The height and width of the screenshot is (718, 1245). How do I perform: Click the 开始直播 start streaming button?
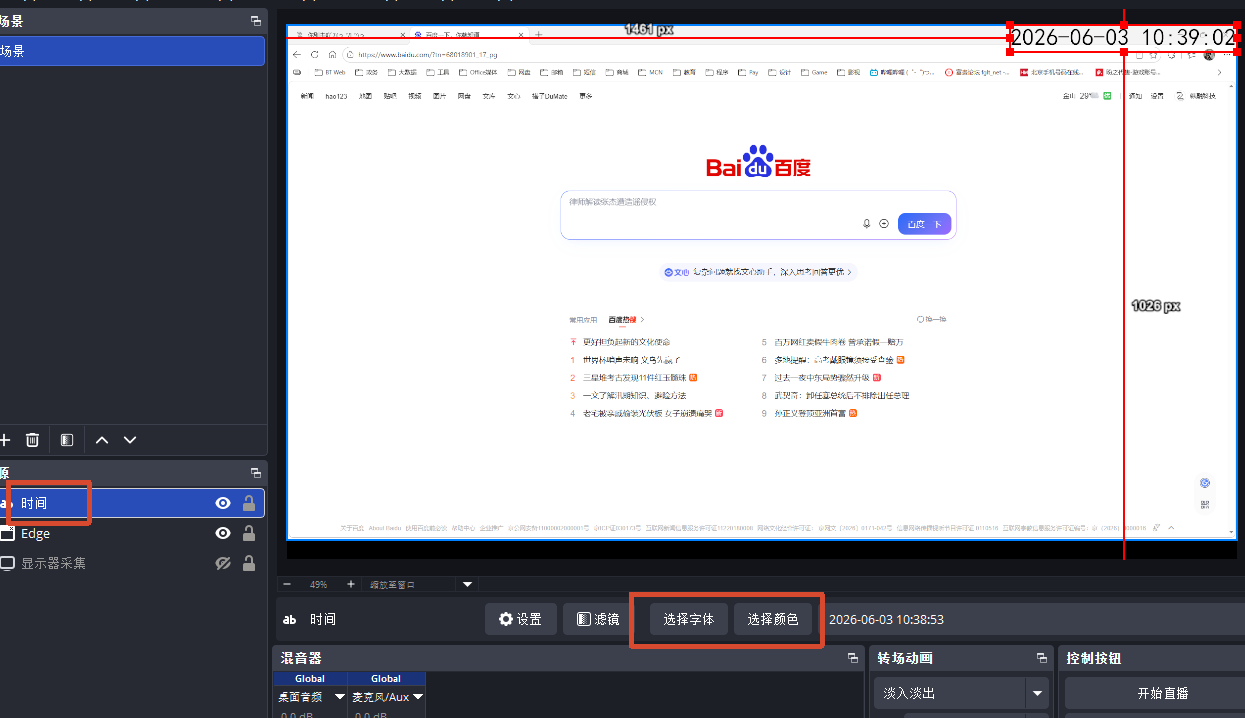point(1160,693)
